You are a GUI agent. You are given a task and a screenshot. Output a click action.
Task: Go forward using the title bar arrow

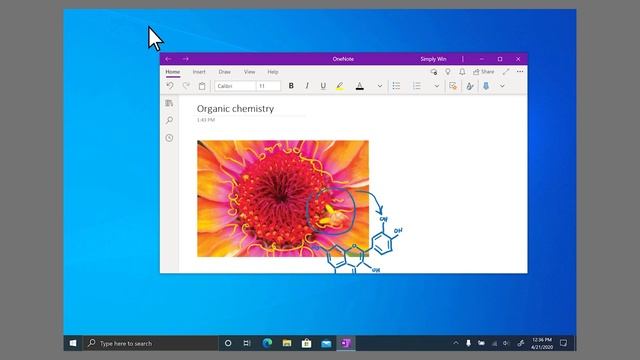[185, 59]
